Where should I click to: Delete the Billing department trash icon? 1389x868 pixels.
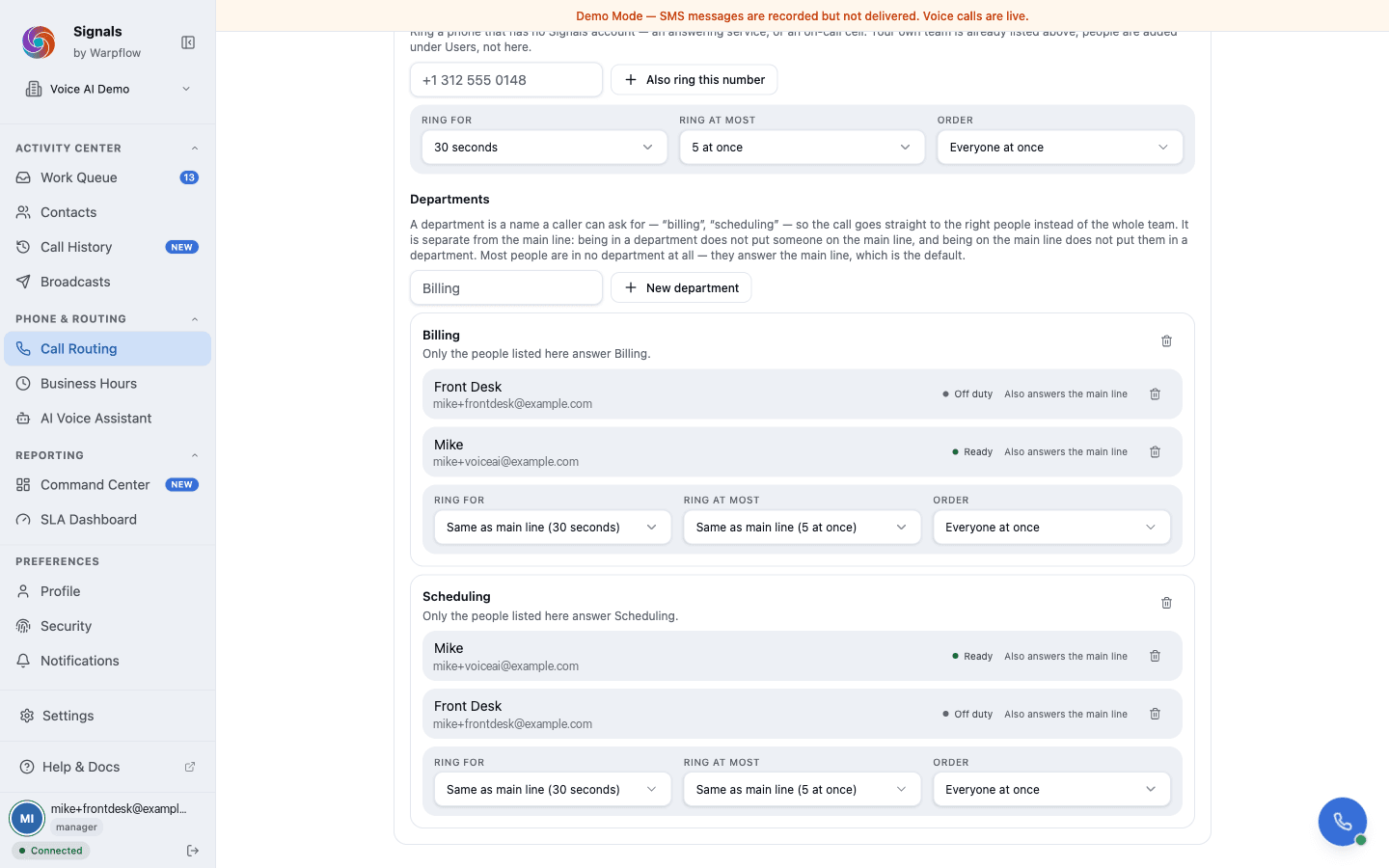coord(1166,341)
